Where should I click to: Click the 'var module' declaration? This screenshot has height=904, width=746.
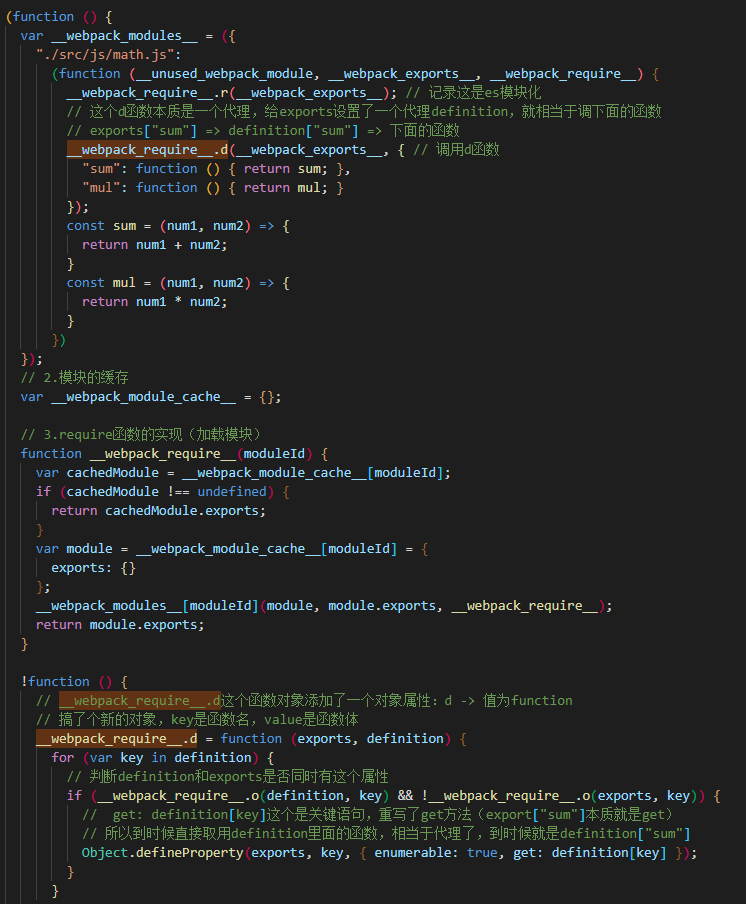pos(74,549)
